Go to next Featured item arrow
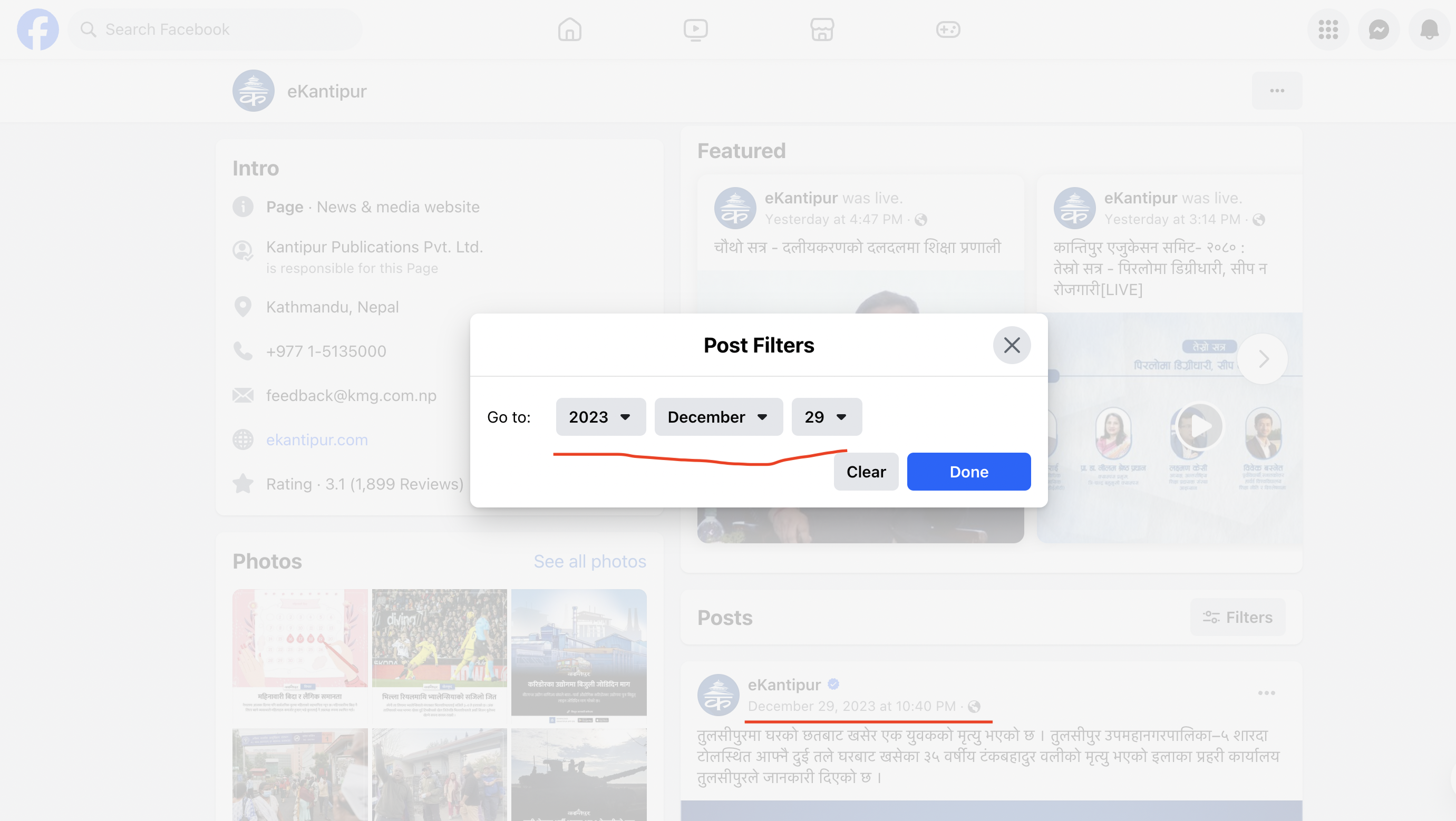 [1263, 359]
